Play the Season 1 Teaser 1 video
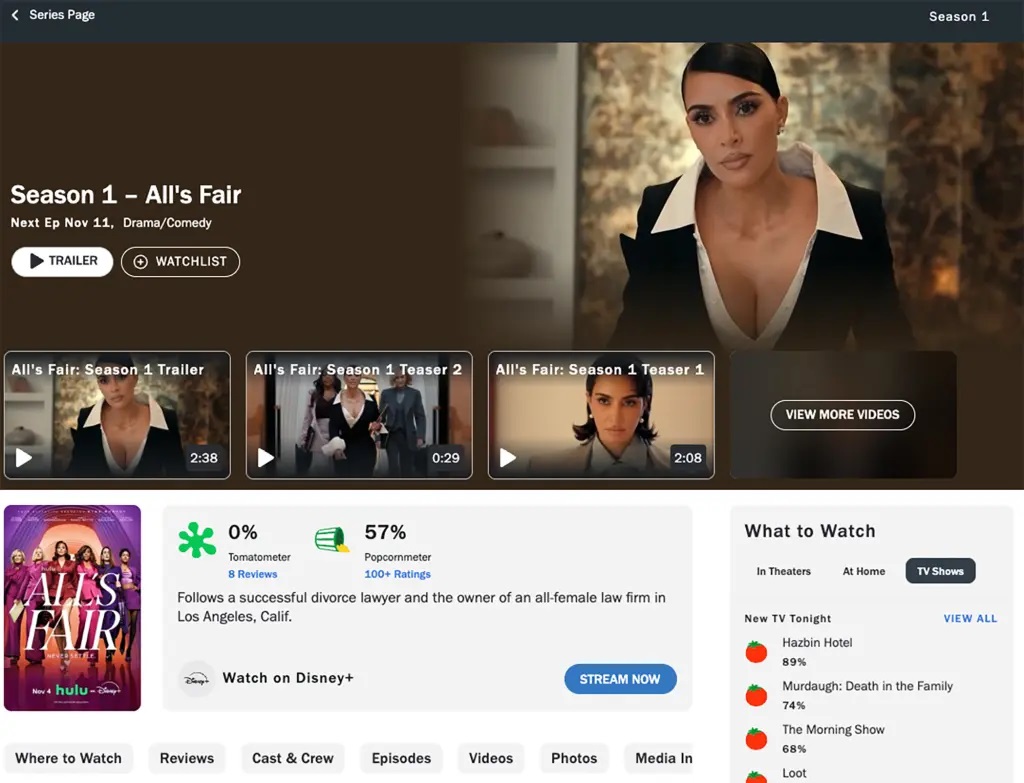Viewport: 1024px width, 783px height. [508, 458]
